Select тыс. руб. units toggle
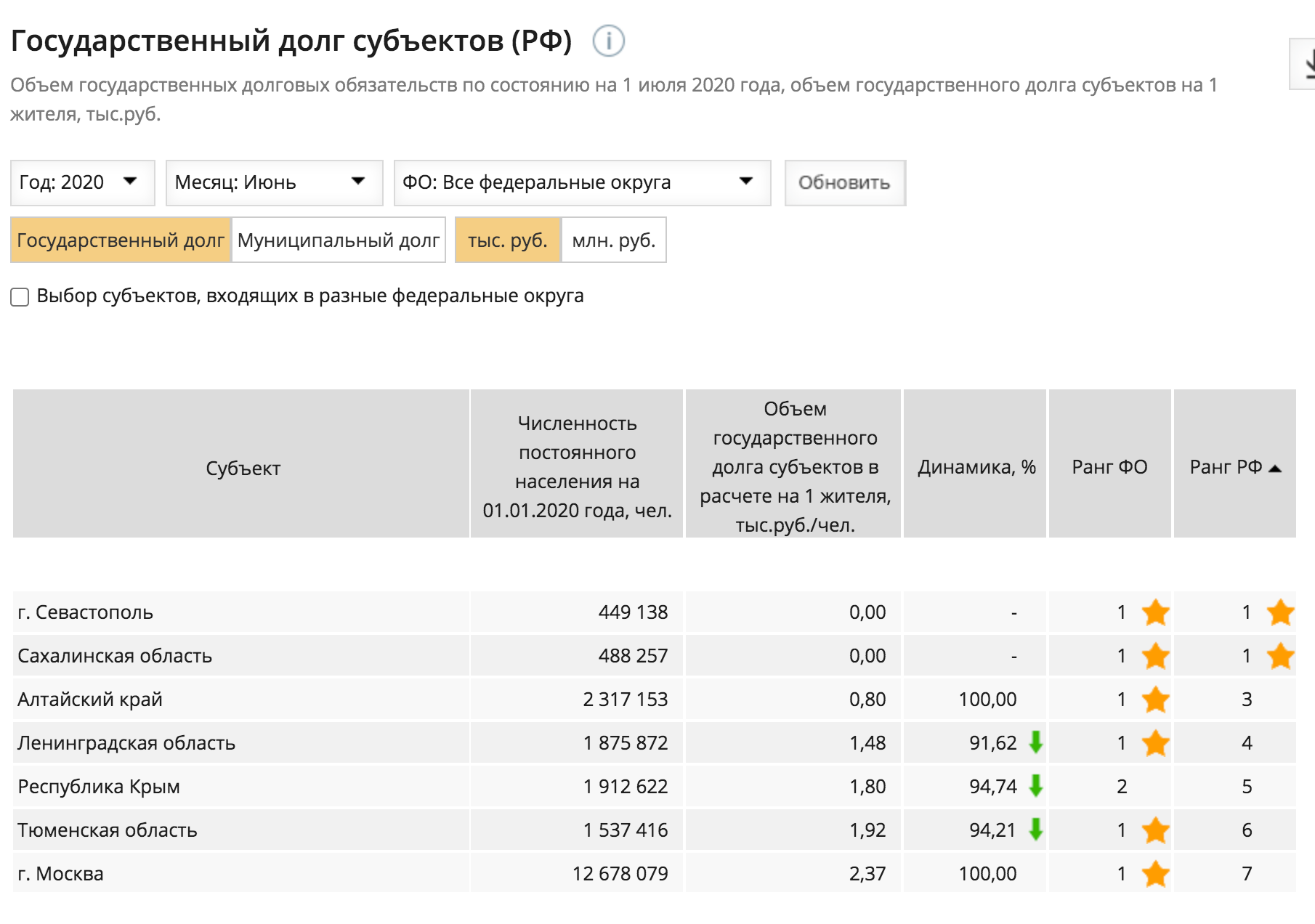This screenshot has width=1315, height=924. coord(507,240)
